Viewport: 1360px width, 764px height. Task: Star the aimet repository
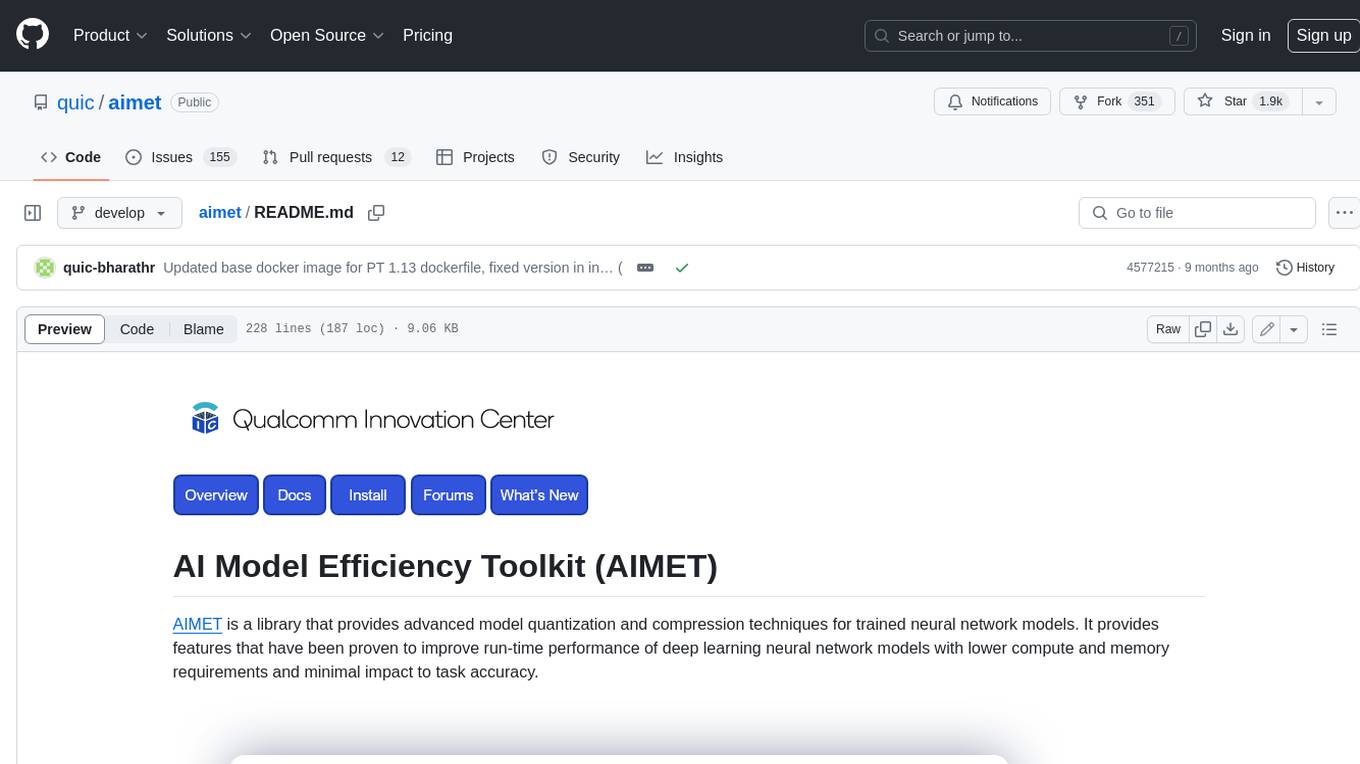click(1242, 101)
